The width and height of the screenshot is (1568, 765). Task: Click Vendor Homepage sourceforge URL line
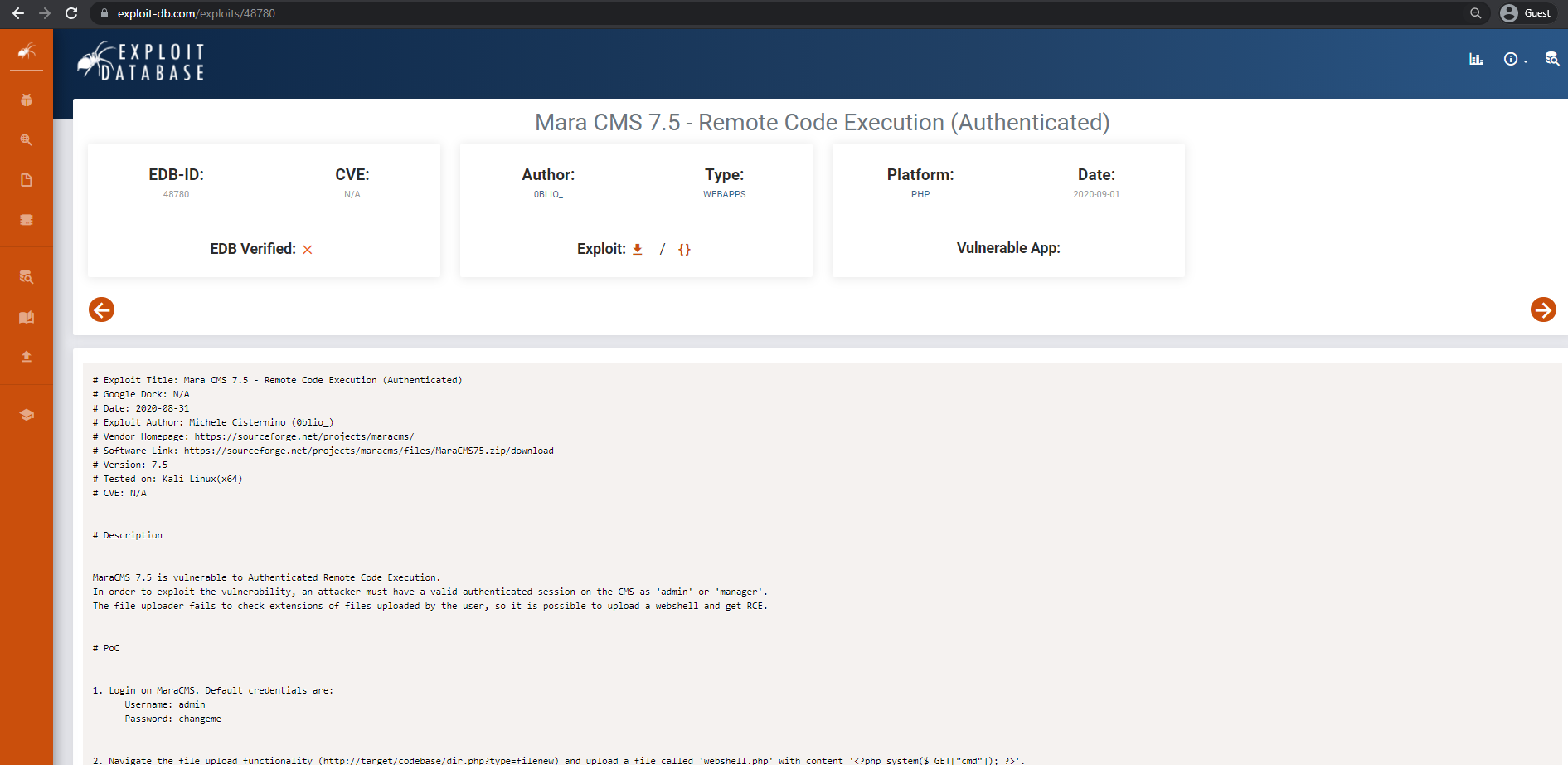pos(253,436)
